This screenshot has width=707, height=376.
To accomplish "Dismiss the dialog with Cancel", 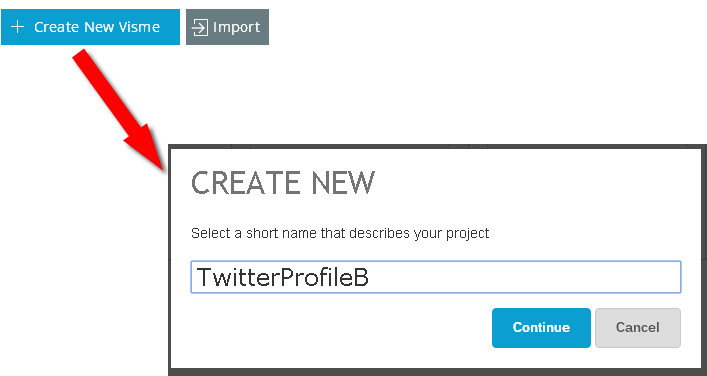I will pos(638,328).
